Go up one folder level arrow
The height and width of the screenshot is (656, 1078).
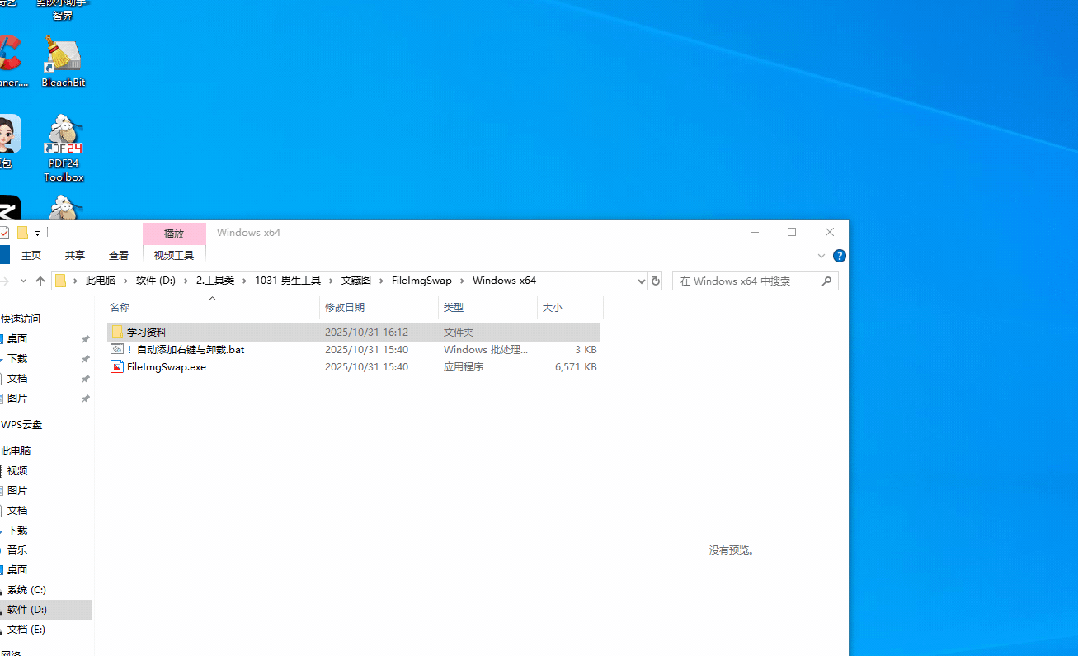[40, 281]
